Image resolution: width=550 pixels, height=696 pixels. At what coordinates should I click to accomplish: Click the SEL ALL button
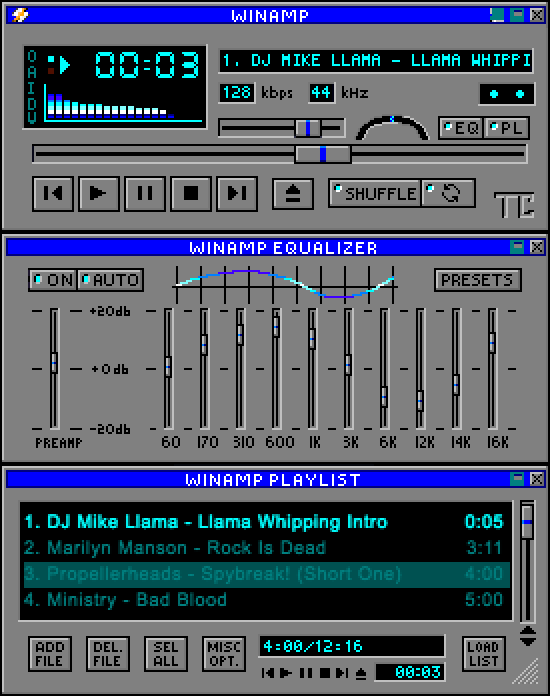click(x=166, y=654)
